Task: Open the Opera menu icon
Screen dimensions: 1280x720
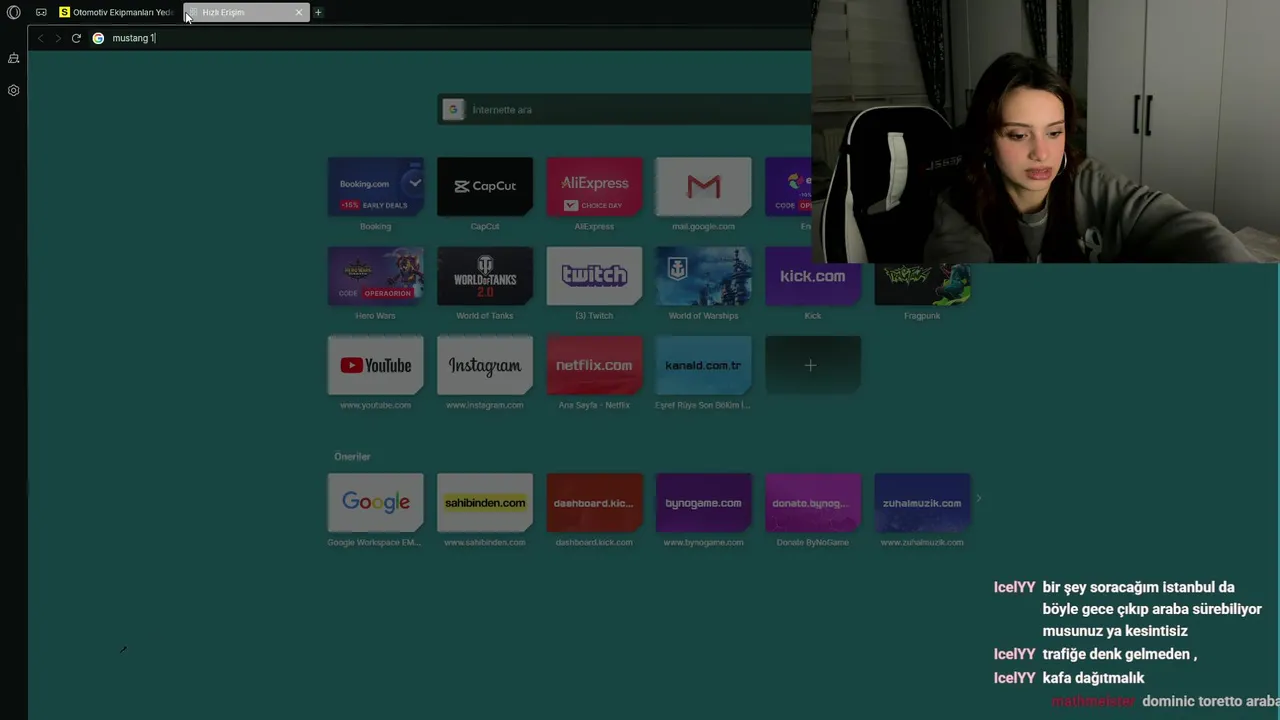Action: tap(14, 12)
